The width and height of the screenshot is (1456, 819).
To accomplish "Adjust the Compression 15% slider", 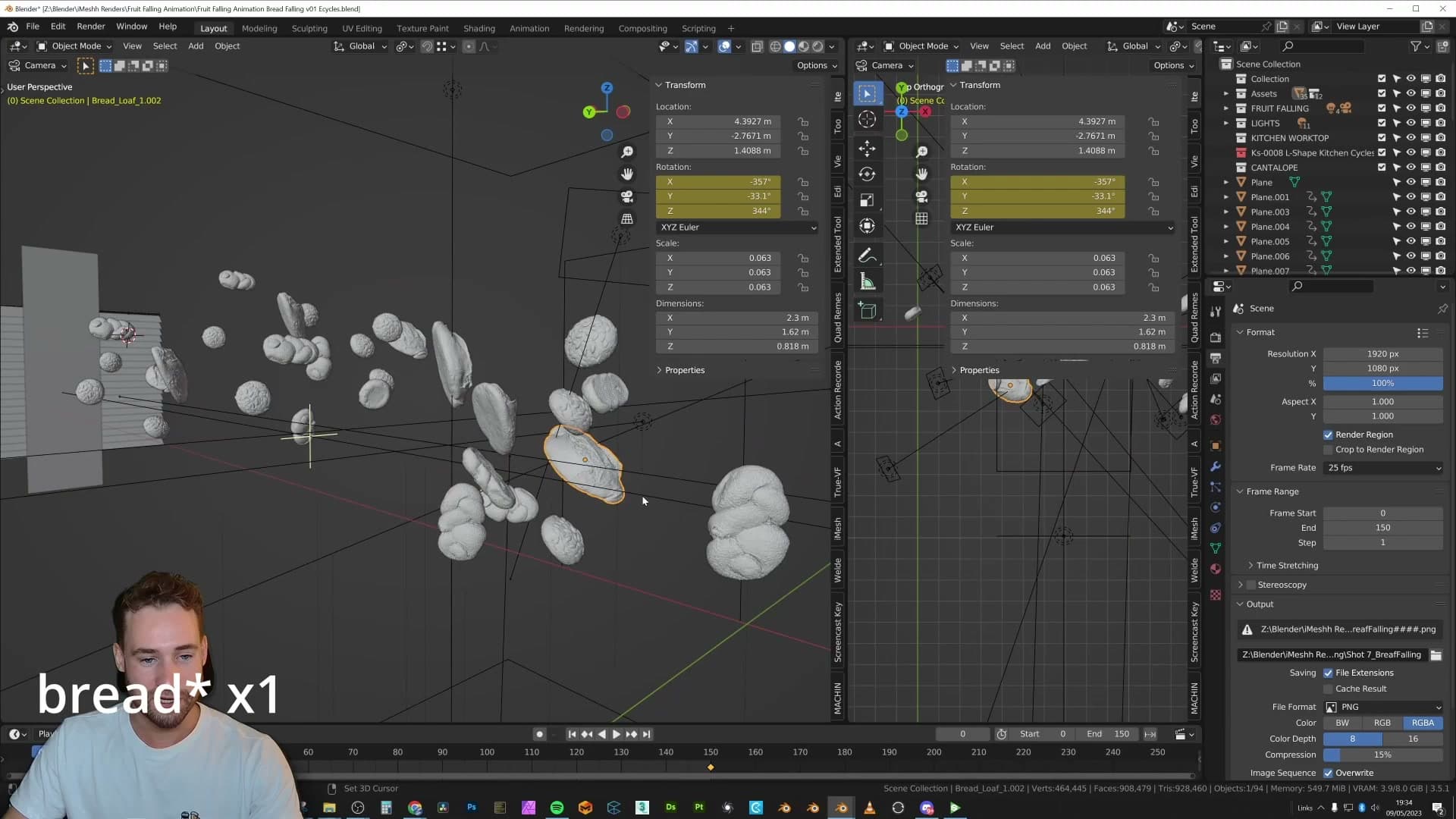I will (1383, 755).
